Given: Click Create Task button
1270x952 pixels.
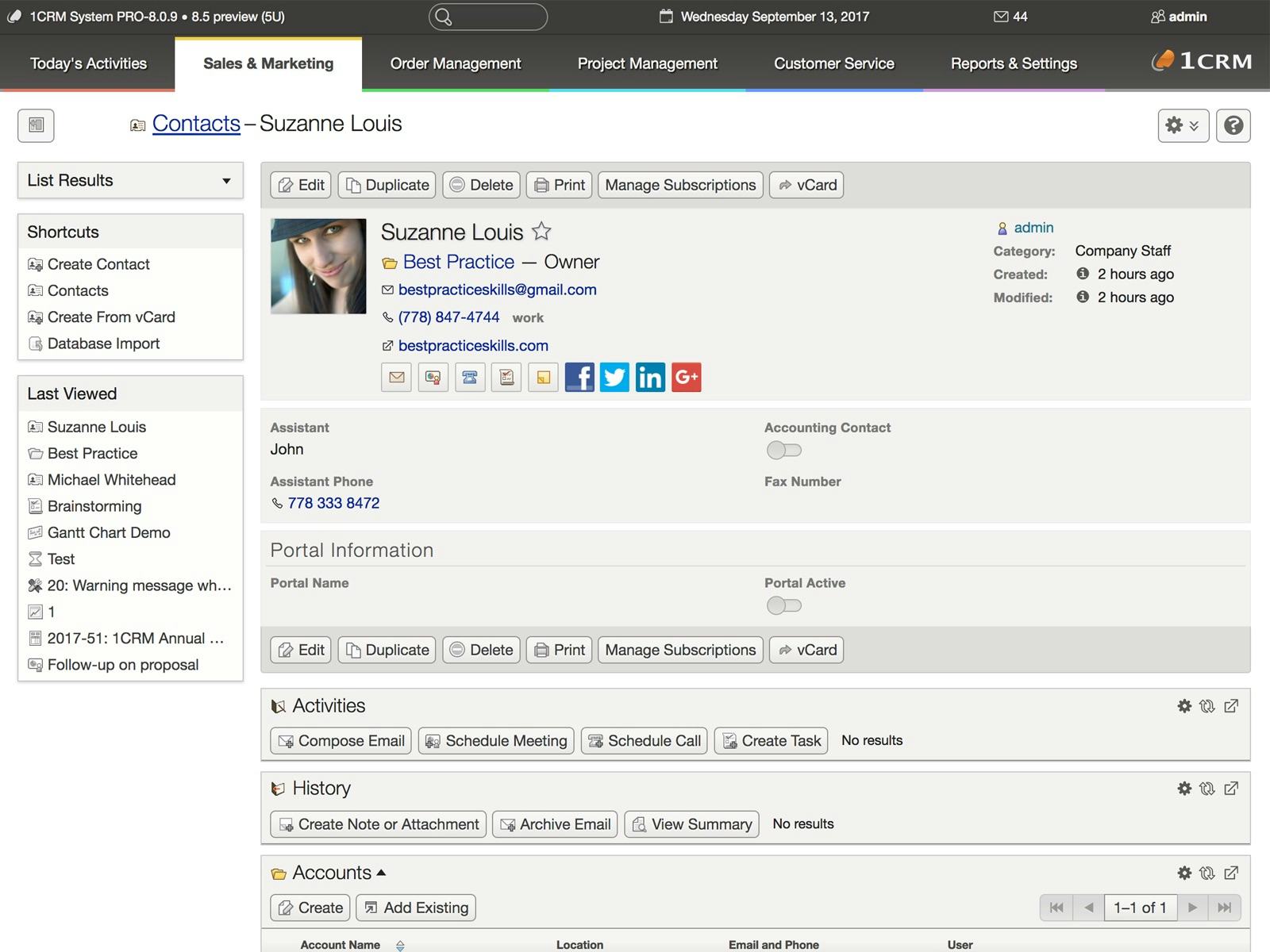Looking at the screenshot, I should [x=772, y=741].
